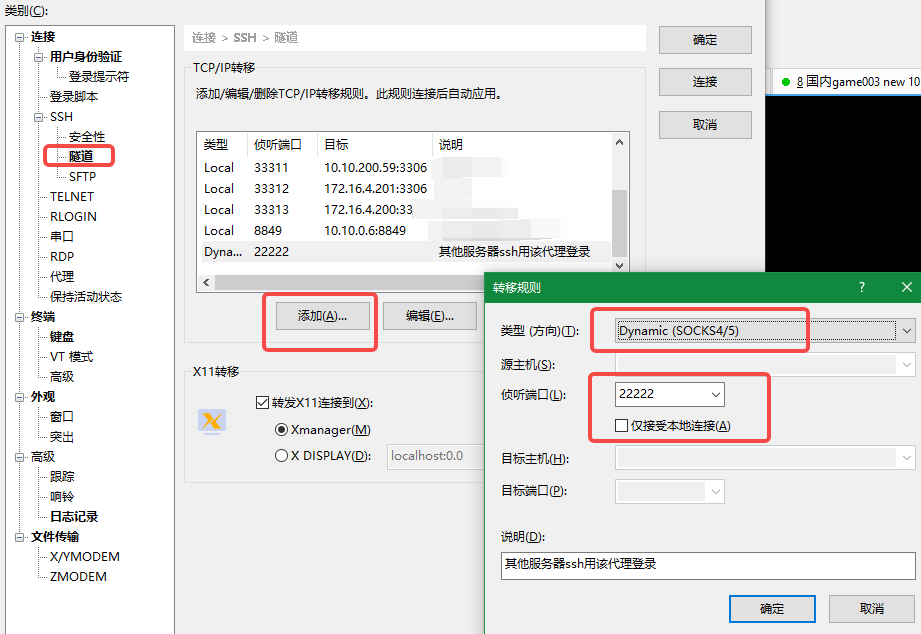Image resolution: width=921 pixels, height=634 pixels.
Task: Select the Xmanager radio button
Action: (x=282, y=430)
